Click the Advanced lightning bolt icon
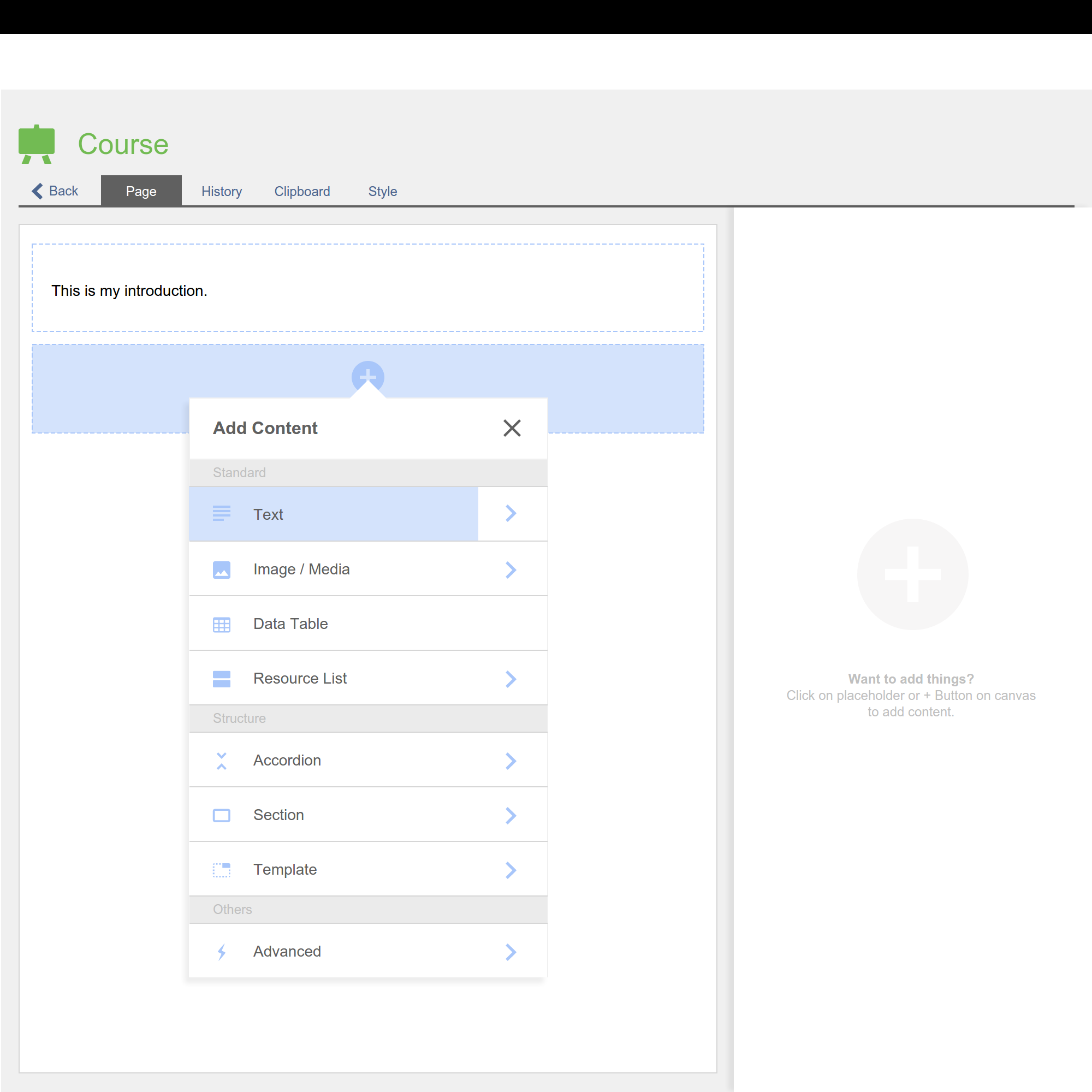 (x=222, y=952)
